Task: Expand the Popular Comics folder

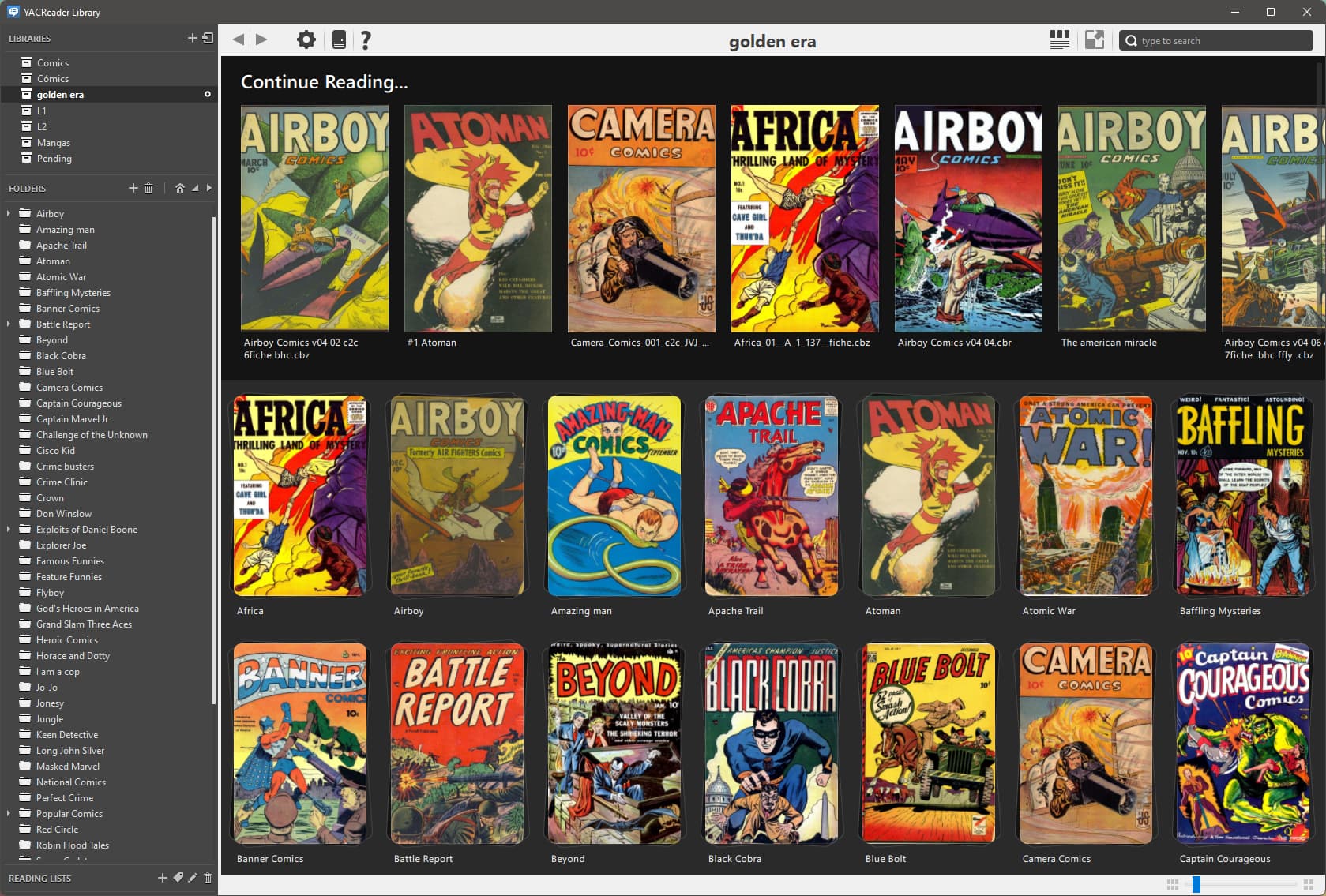Action: pos(9,813)
